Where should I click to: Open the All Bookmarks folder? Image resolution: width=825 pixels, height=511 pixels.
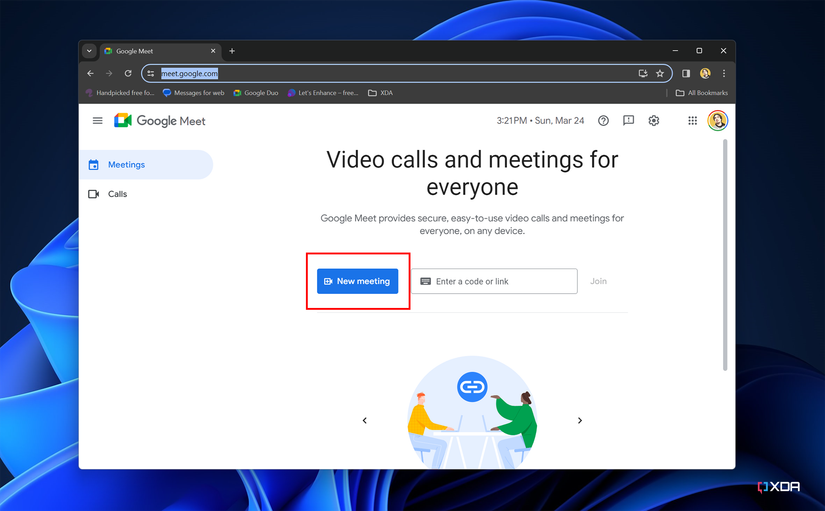click(702, 93)
